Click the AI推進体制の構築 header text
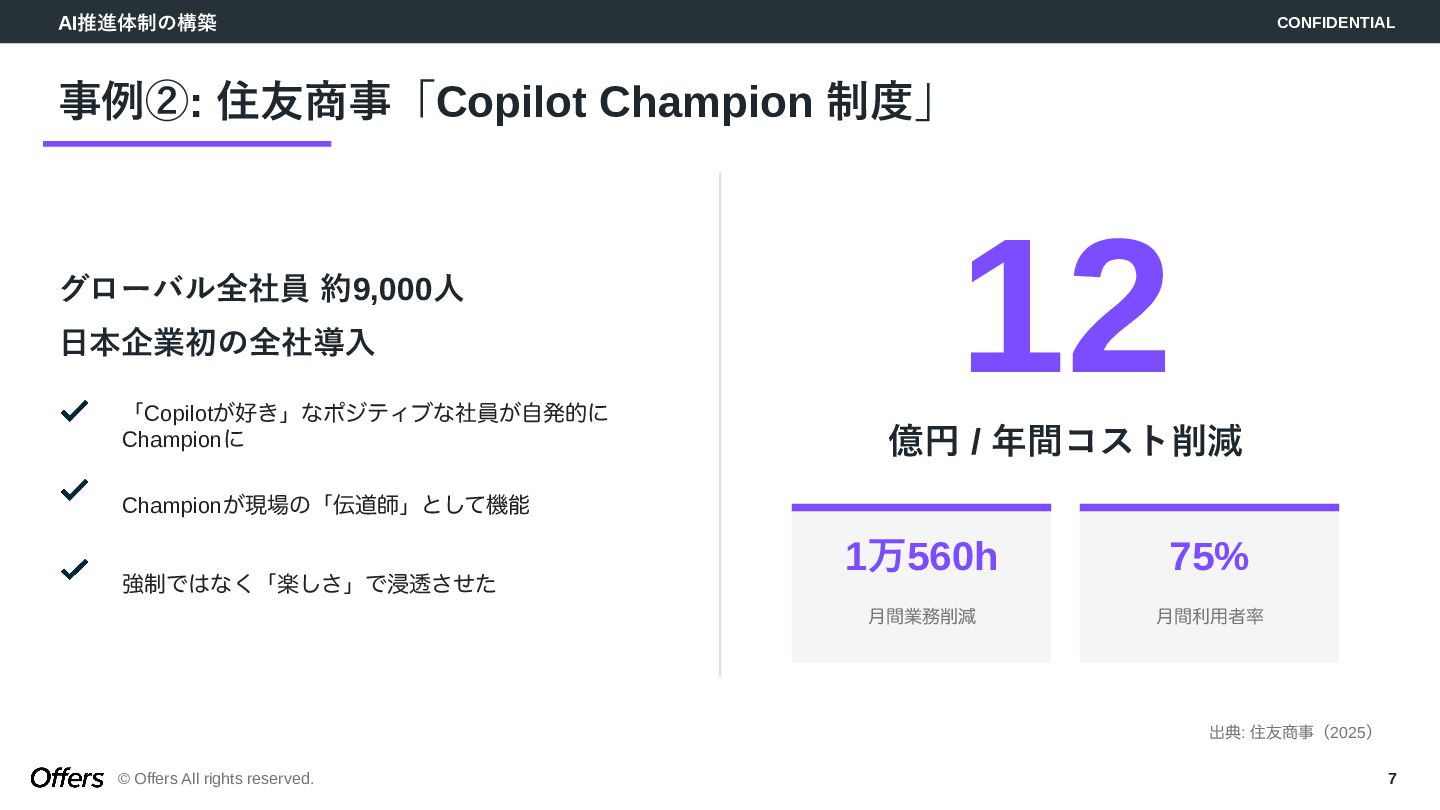Screen dimensions: 1440x810 (x=137, y=22)
